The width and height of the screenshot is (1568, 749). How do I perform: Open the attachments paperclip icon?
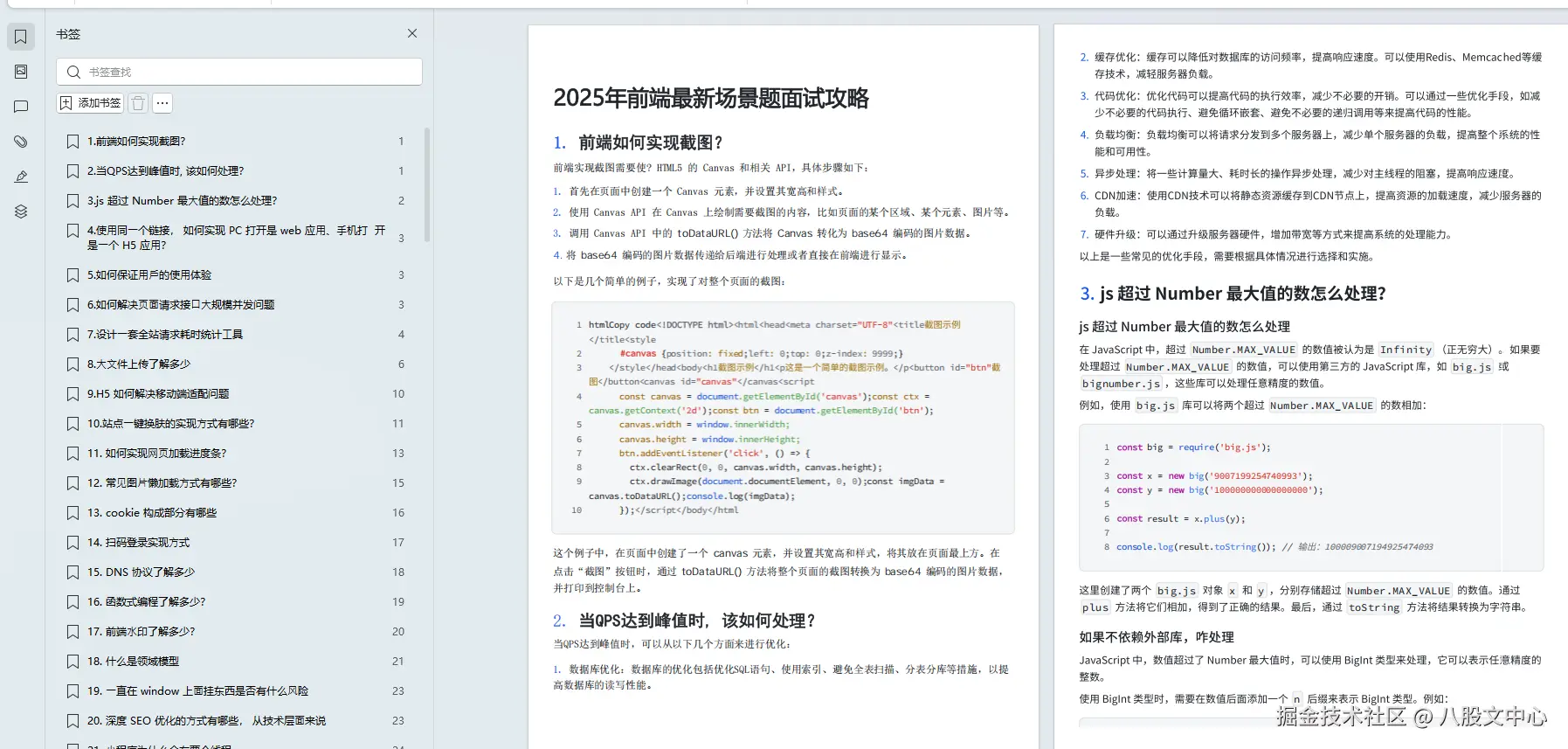coord(21,142)
